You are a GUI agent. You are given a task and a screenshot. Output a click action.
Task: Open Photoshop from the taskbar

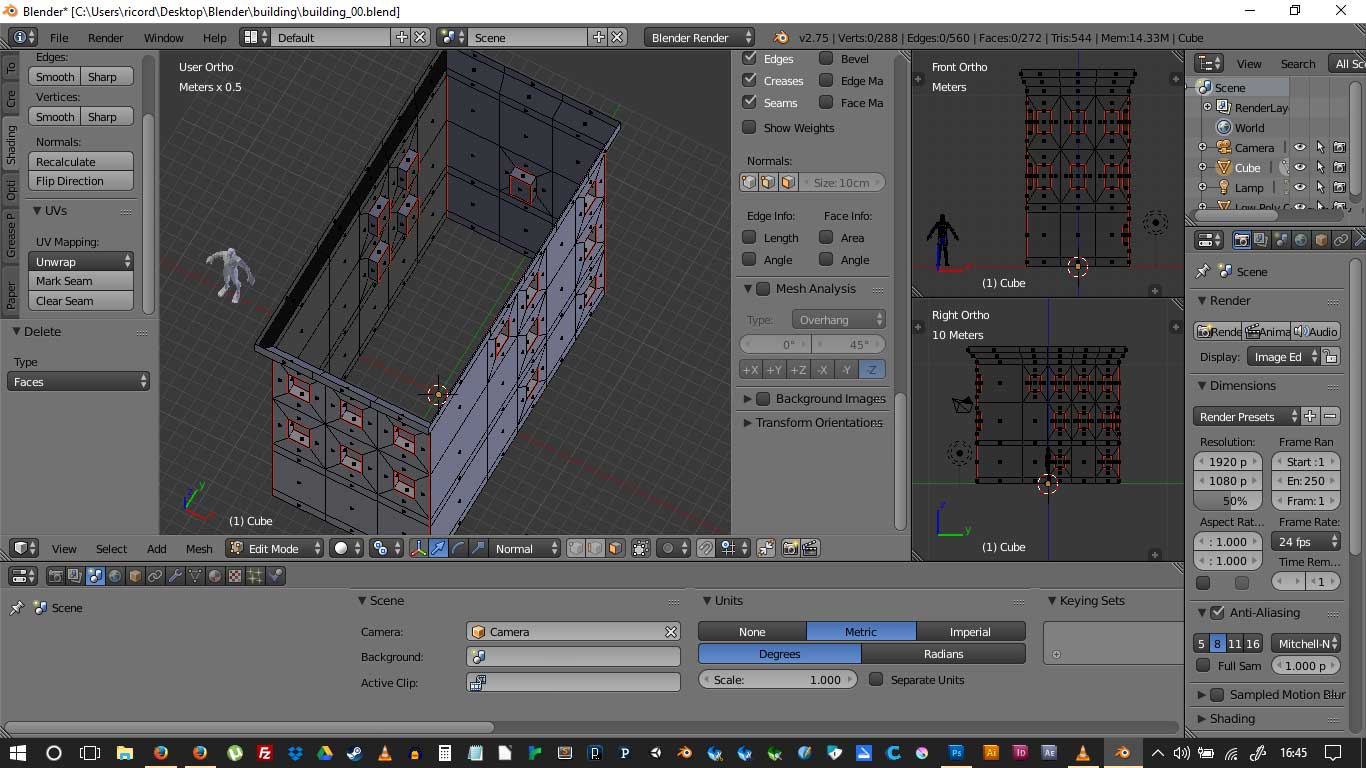coord(956,753)
